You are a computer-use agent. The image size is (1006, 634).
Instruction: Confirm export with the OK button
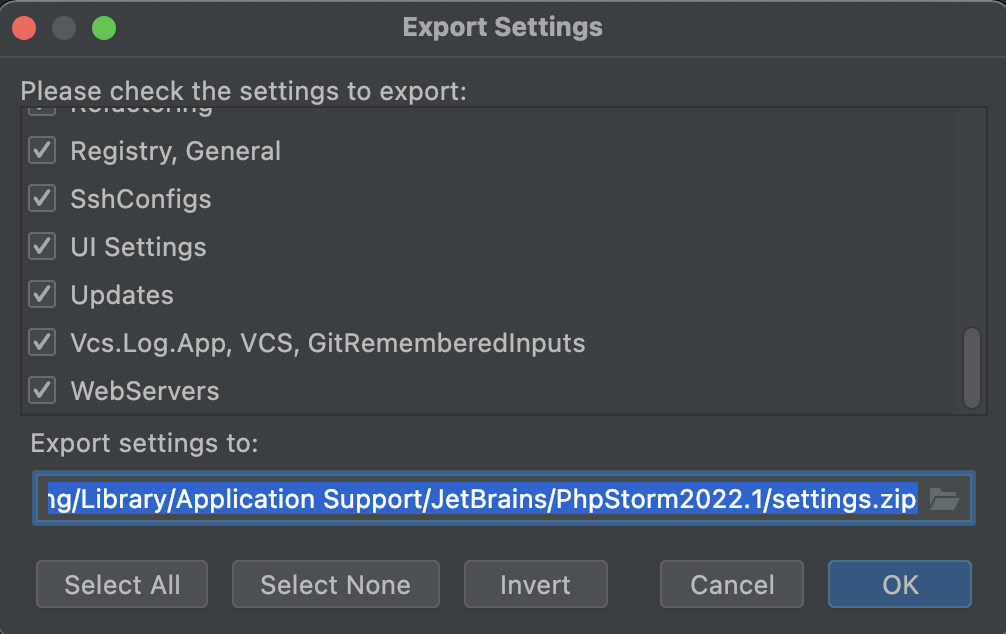click(x=899, y=585)
